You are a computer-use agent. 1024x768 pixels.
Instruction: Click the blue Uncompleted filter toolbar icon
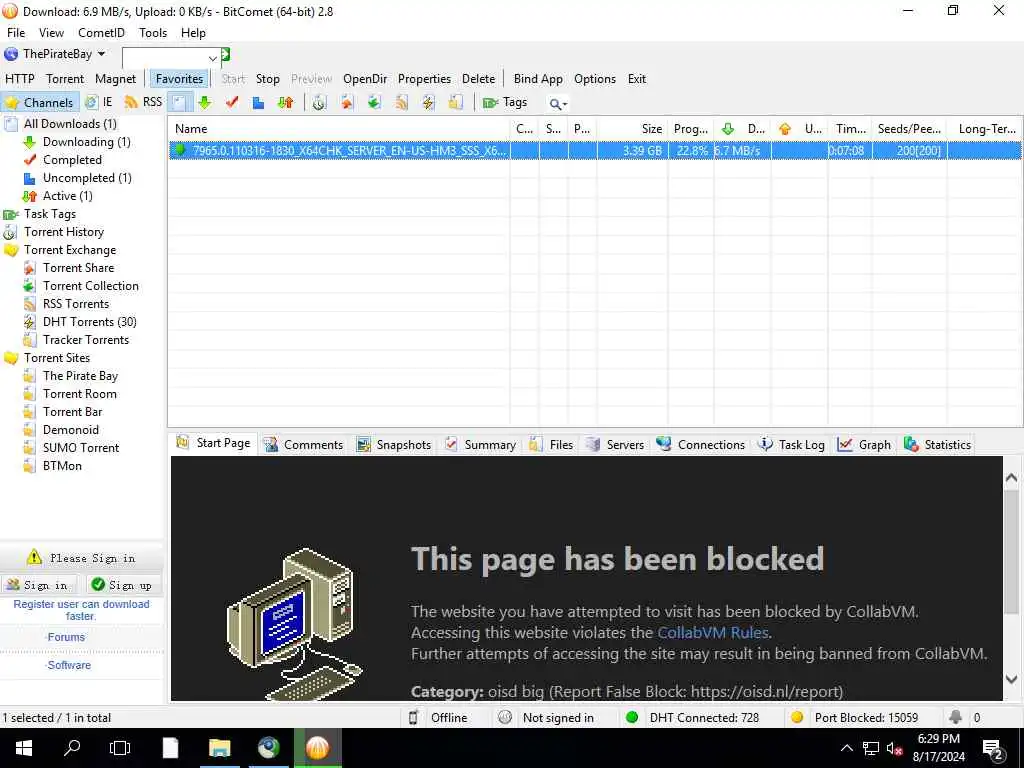[x=258, y=102]
